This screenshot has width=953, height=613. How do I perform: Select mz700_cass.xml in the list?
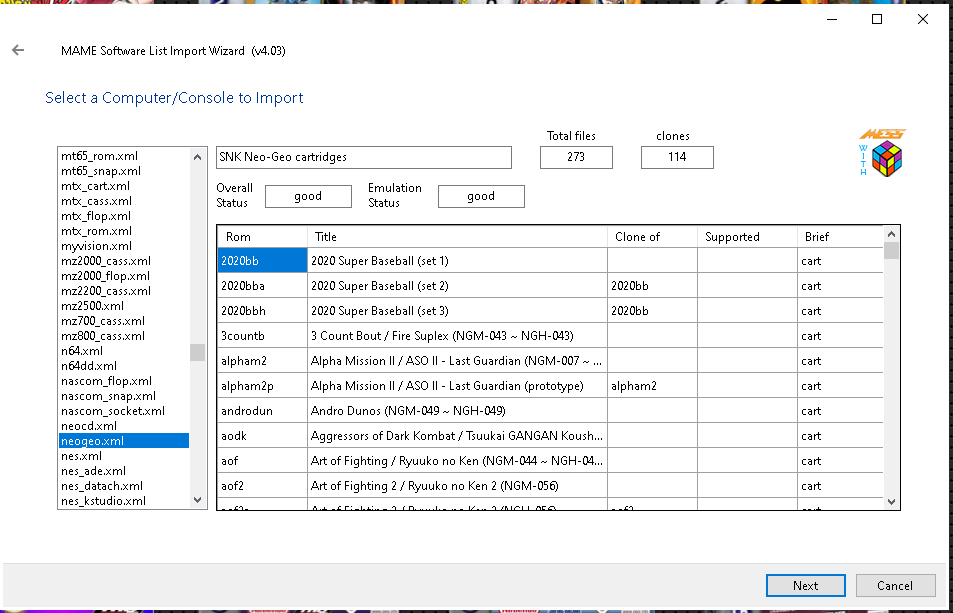tap(124, 321)
